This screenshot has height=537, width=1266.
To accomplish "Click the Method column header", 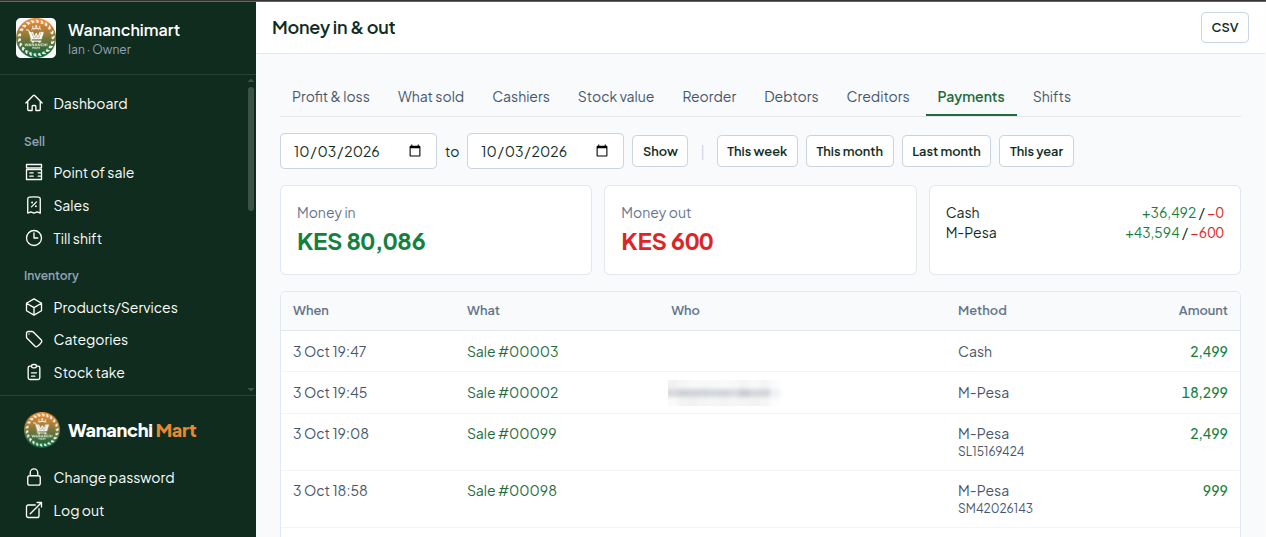I will point(982,311).
